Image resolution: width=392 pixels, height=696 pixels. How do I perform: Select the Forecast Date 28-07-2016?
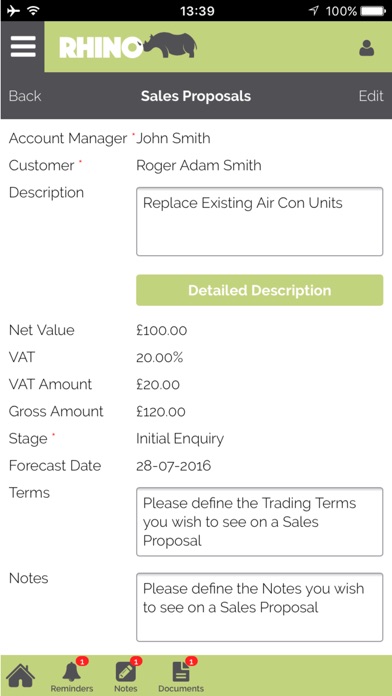[174, 466]
